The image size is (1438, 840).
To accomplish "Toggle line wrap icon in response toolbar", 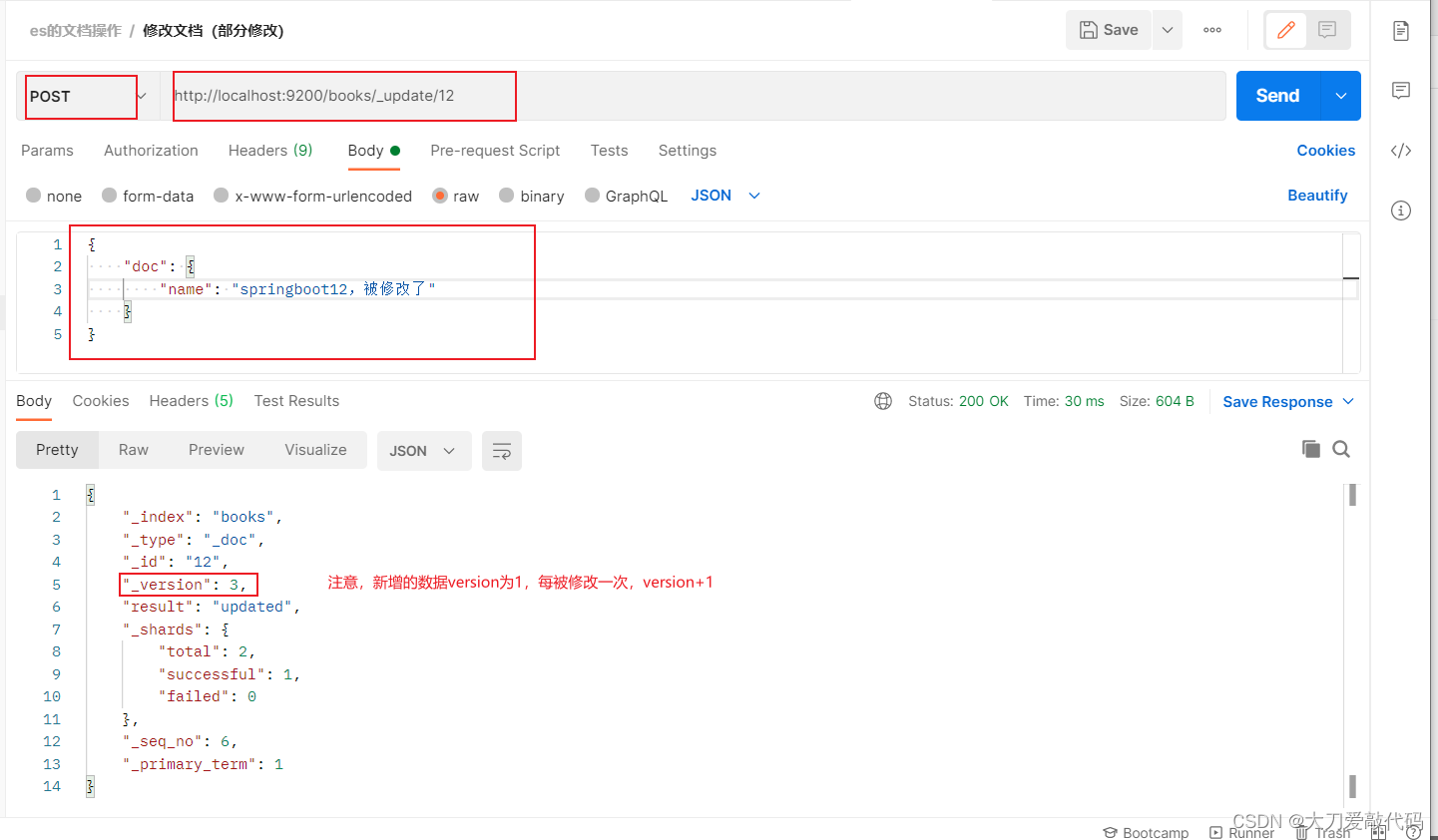I will tap(502, 451).
